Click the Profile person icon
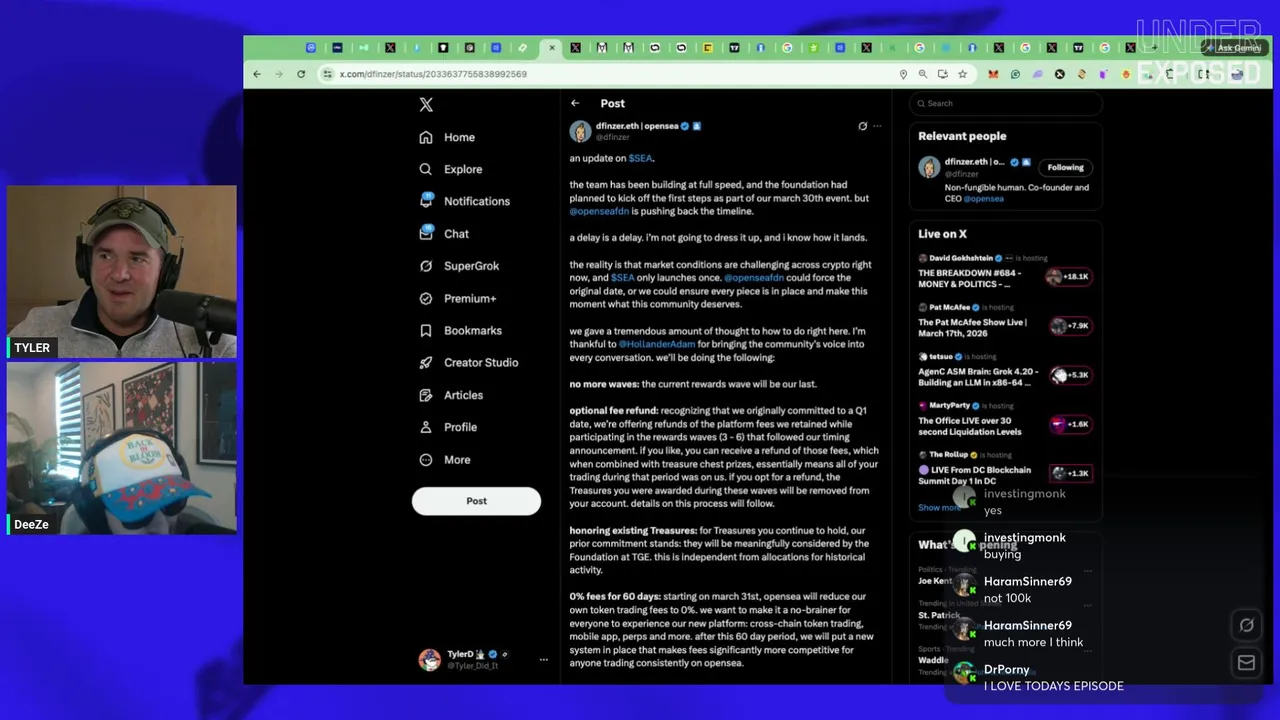 (x=426, y=427)
